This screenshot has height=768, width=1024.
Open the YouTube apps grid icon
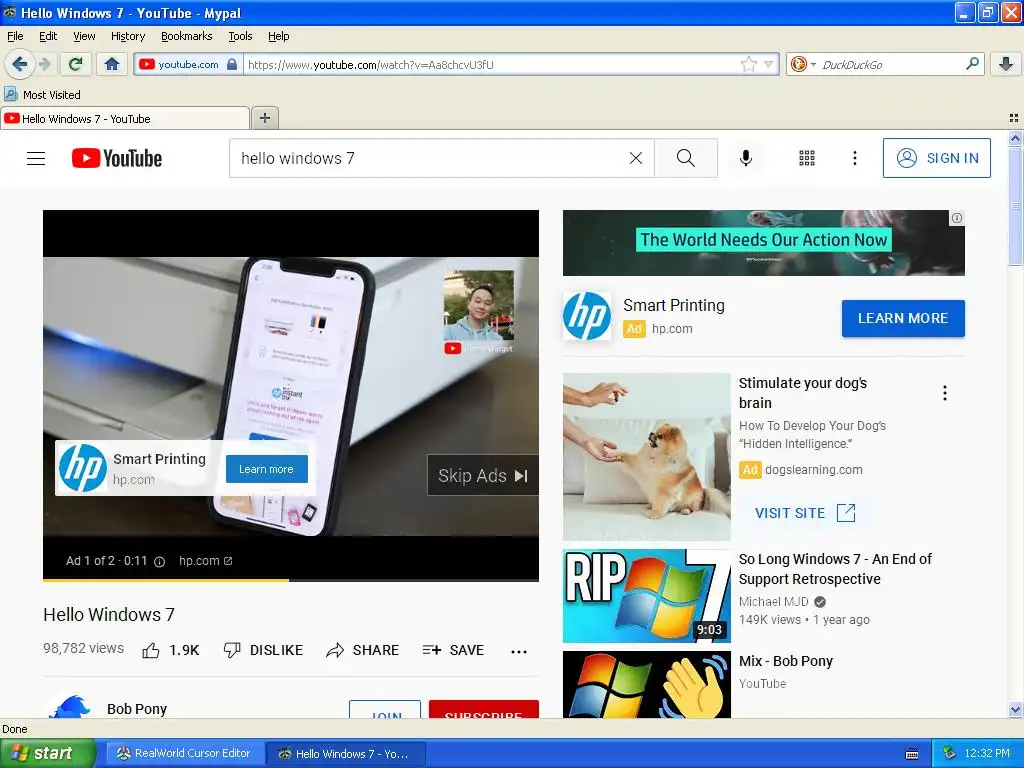(807, 158)
